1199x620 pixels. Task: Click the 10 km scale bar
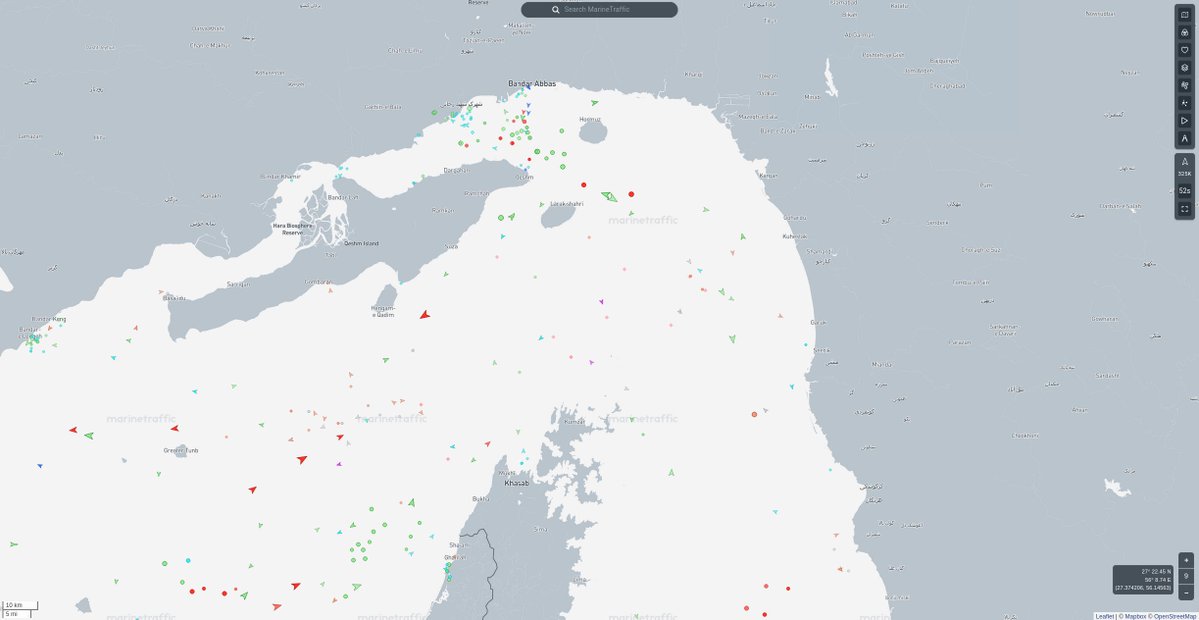tap(20, 605)
